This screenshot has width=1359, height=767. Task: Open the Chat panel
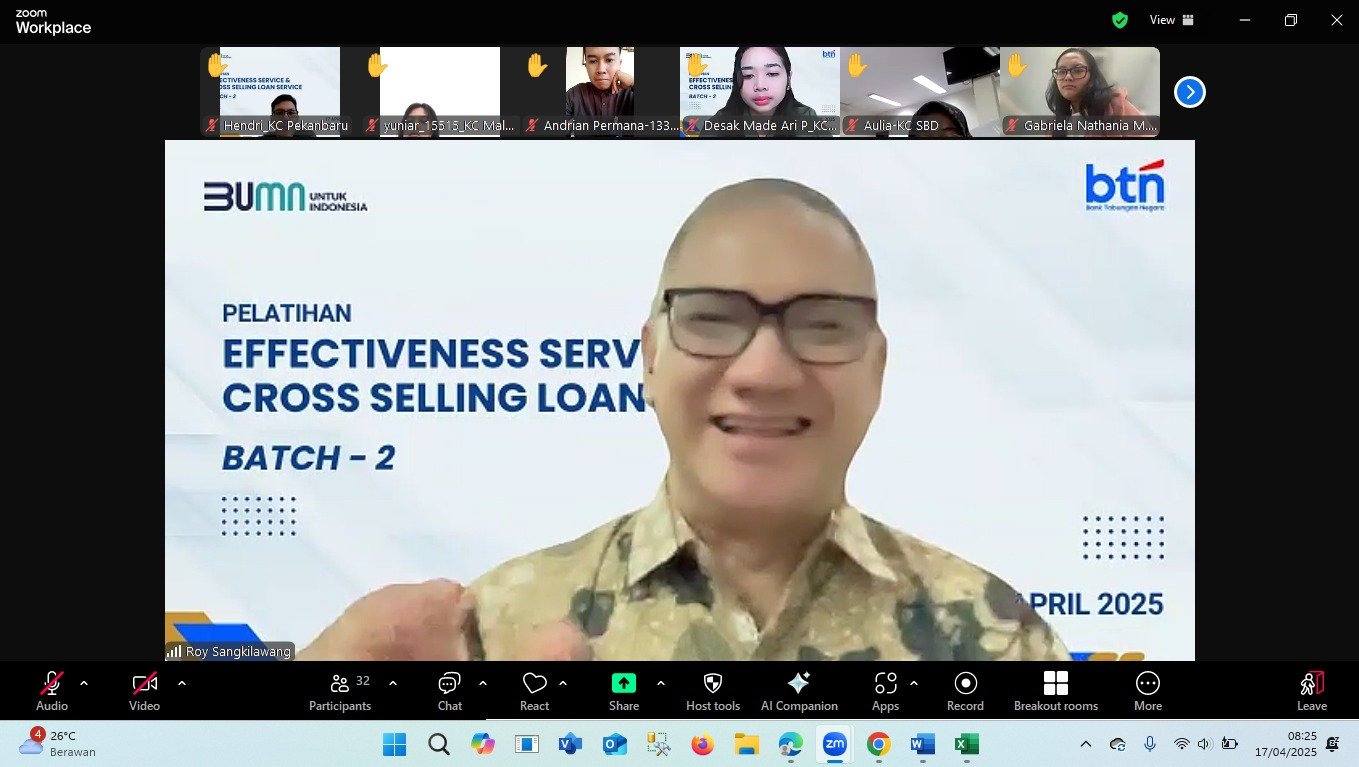pyautogui.click(x=449, y=690)
